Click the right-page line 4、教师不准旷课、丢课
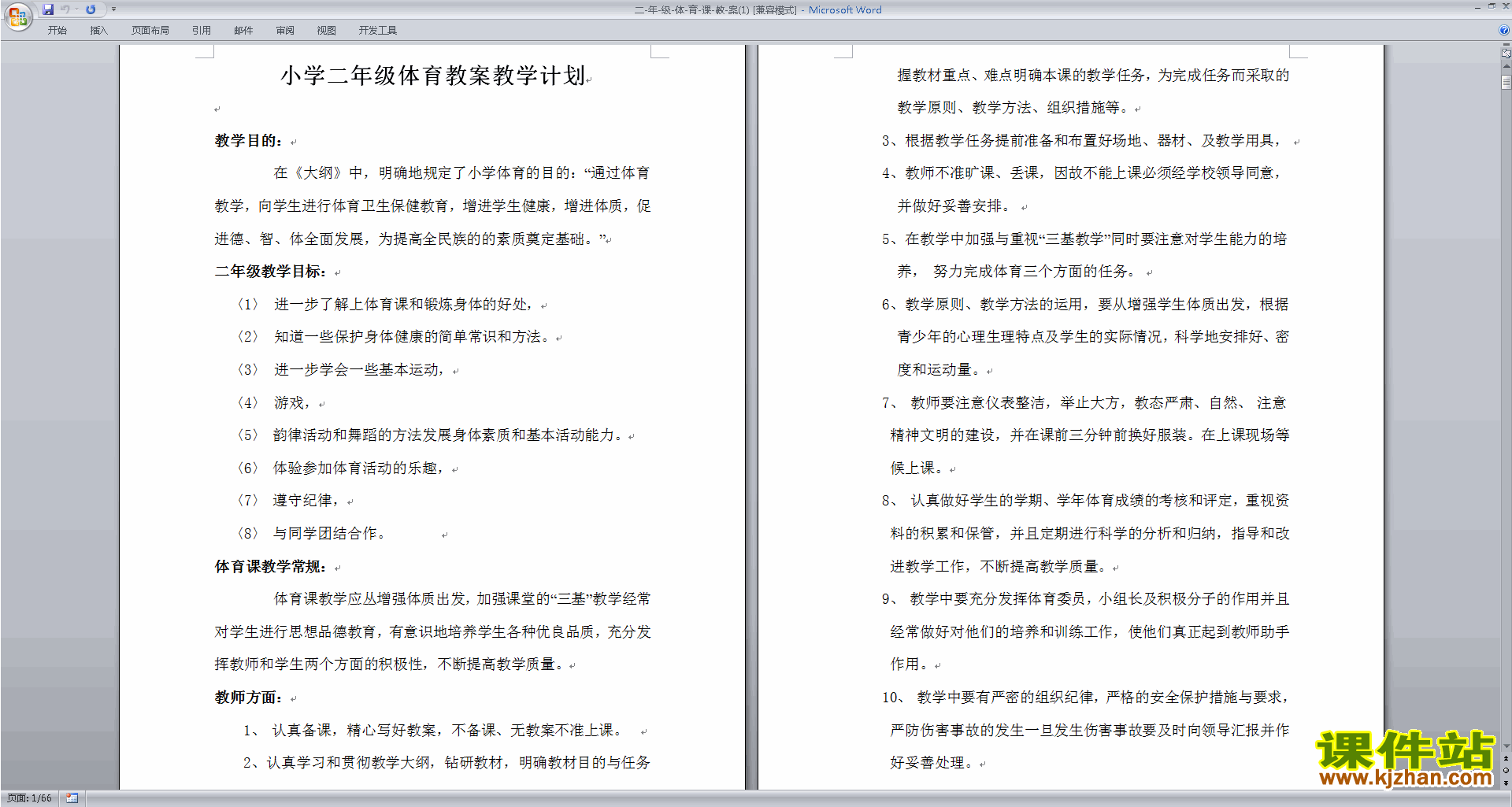 pyautogui.click(x=1081, y=173)
